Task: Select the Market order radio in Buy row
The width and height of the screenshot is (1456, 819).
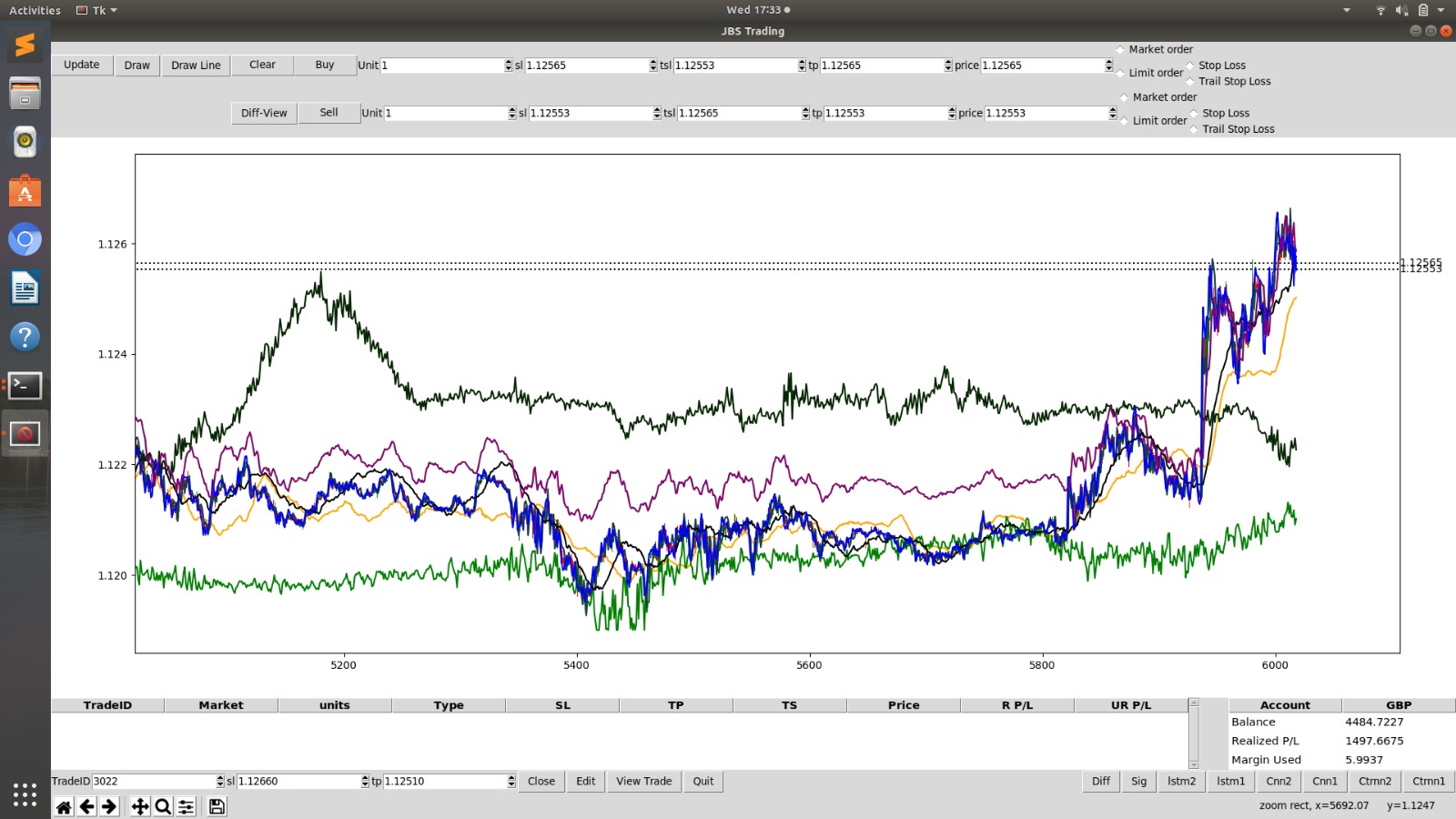Action: pyautogui.click(x=1121, y=50)
